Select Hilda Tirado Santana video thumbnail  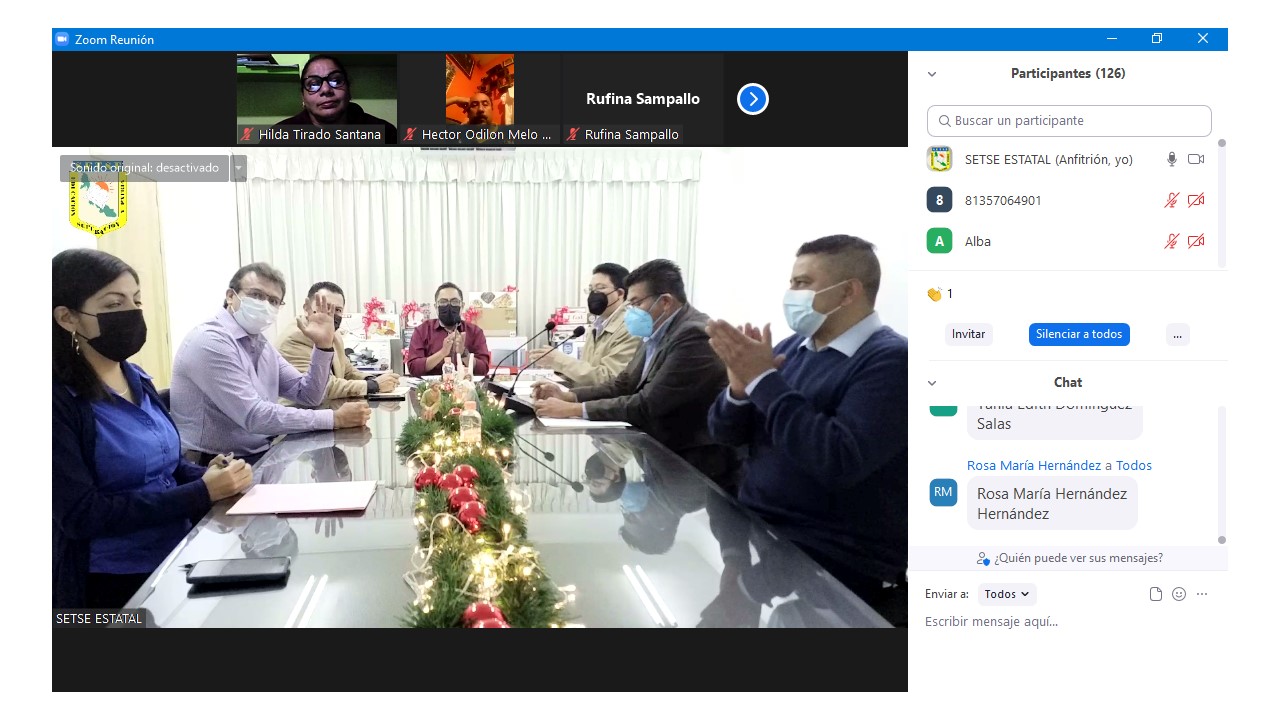[317, 99]
